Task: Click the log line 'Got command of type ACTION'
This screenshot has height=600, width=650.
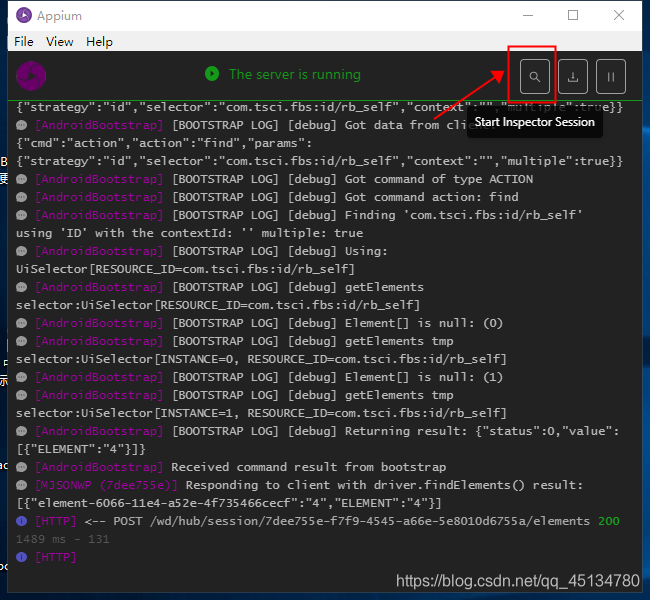Action: click(x=439, y=179)
